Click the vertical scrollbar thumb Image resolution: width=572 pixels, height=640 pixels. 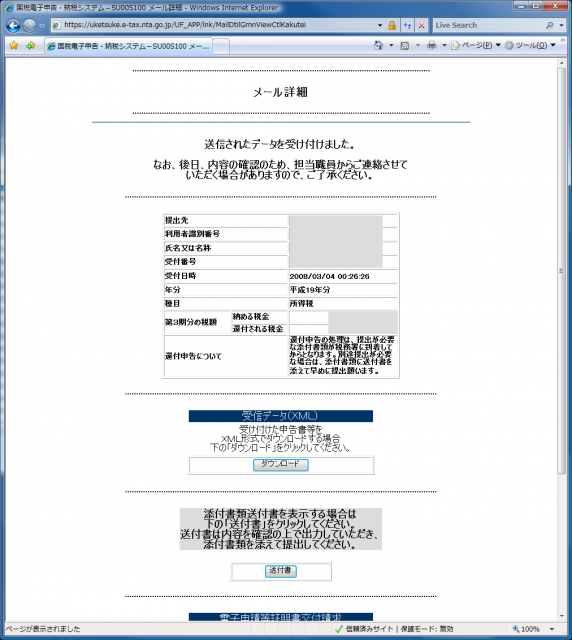click(x=562, y=271)
